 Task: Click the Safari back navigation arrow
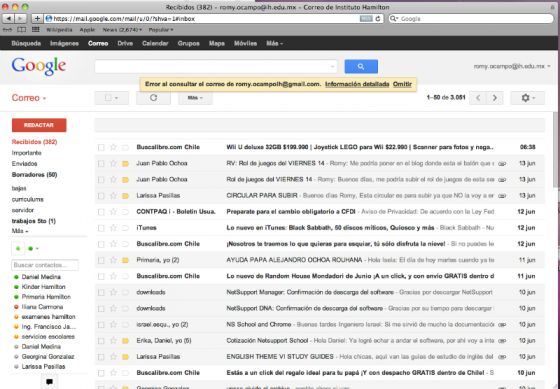click(x=9, y=19)
